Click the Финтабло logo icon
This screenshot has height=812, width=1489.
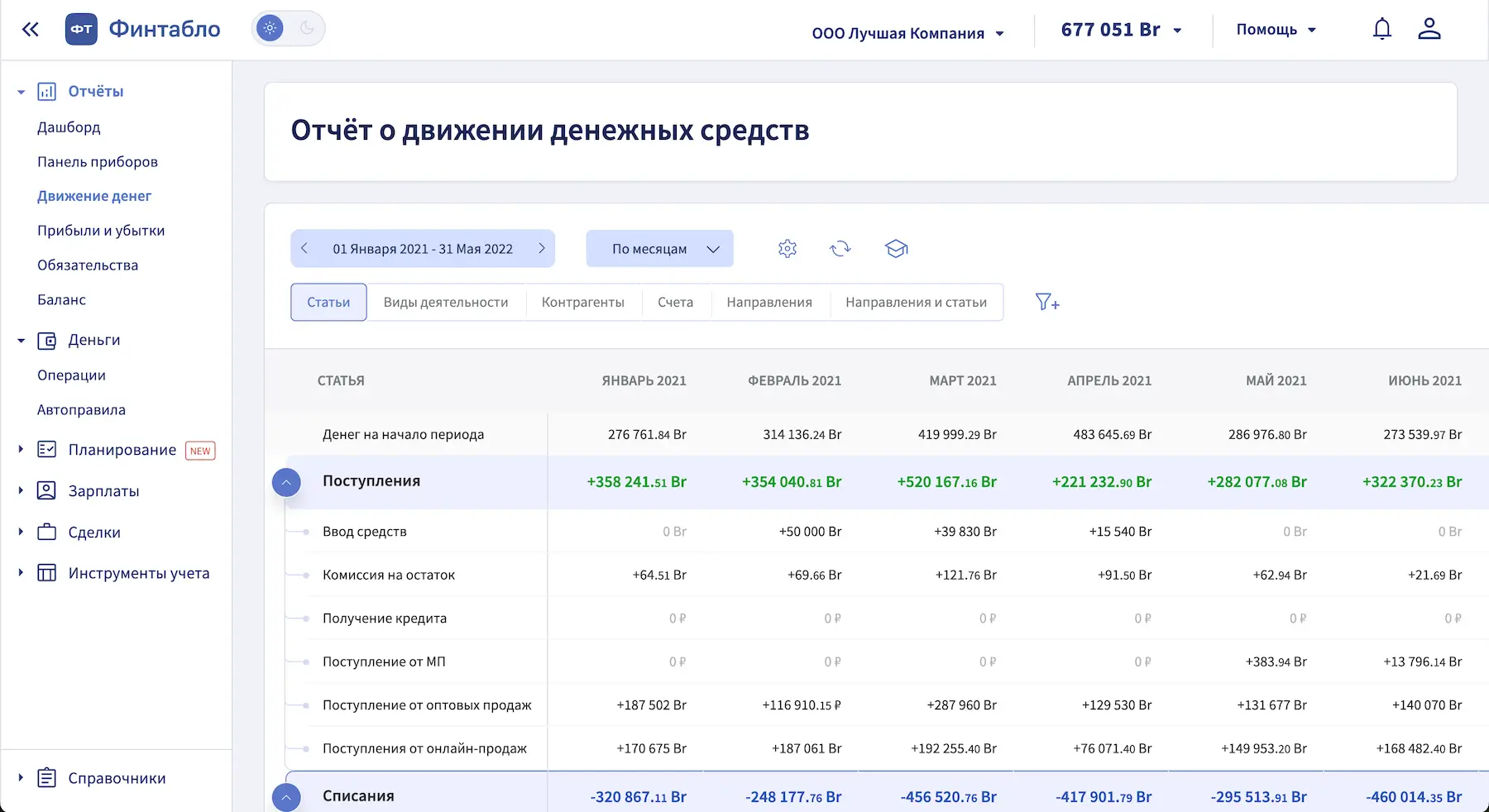[x=81, y=29]
